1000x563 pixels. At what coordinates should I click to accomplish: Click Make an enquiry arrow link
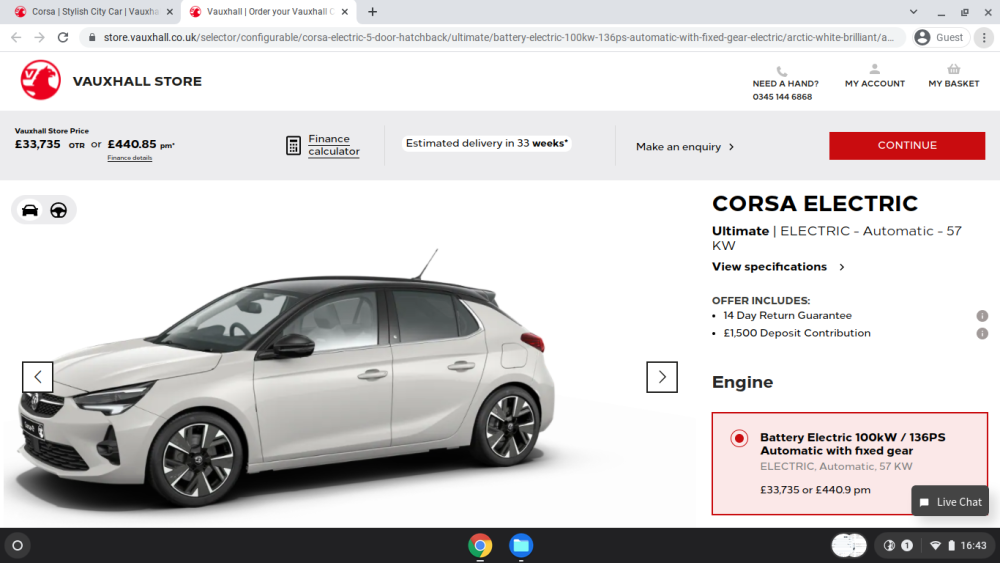pyautogui.click(x=685, y=147)
